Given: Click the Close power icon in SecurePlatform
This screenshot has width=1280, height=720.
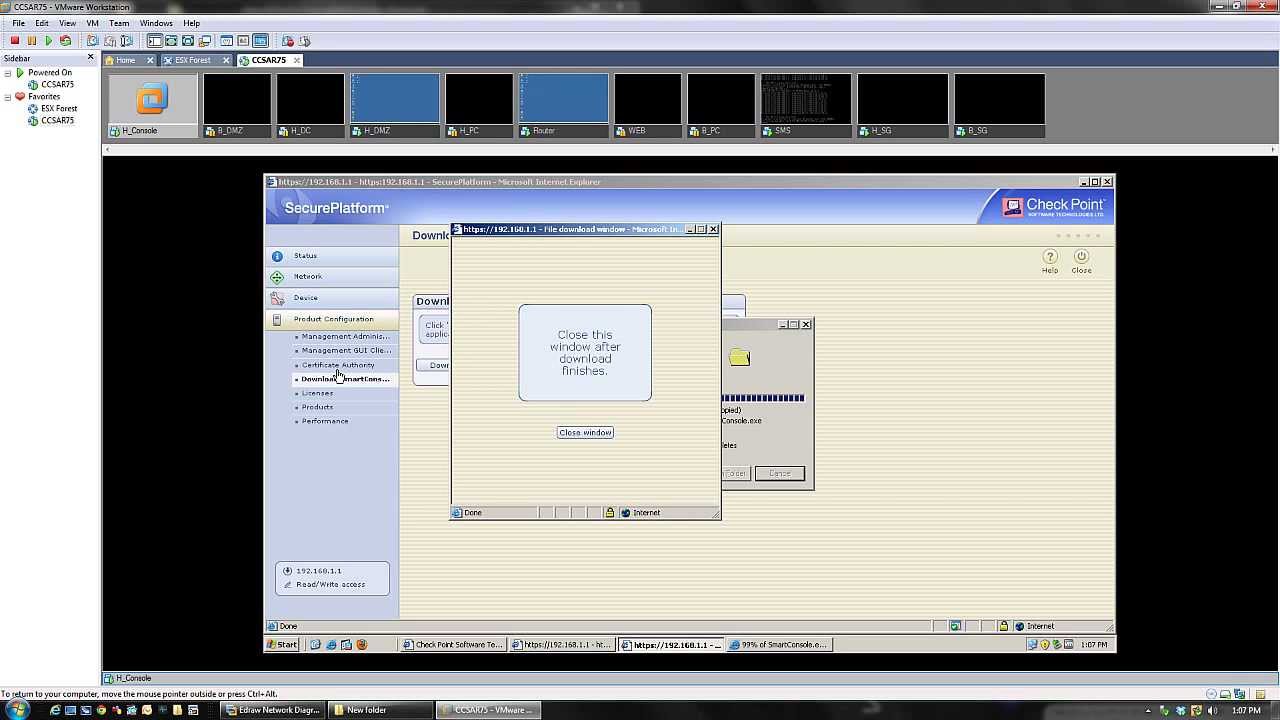Looking at the screenshot, I should [1081, 257].
